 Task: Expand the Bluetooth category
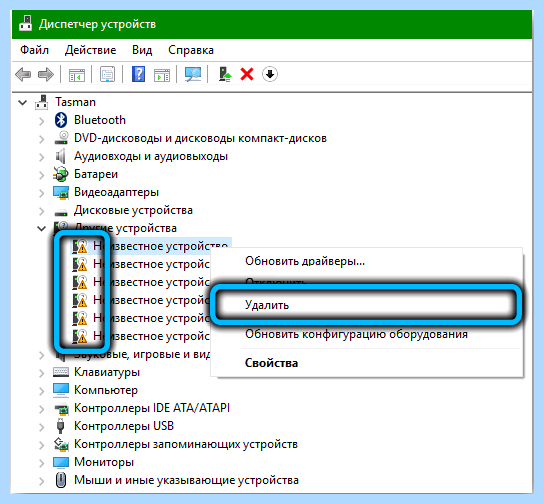[x=42, y=121]
